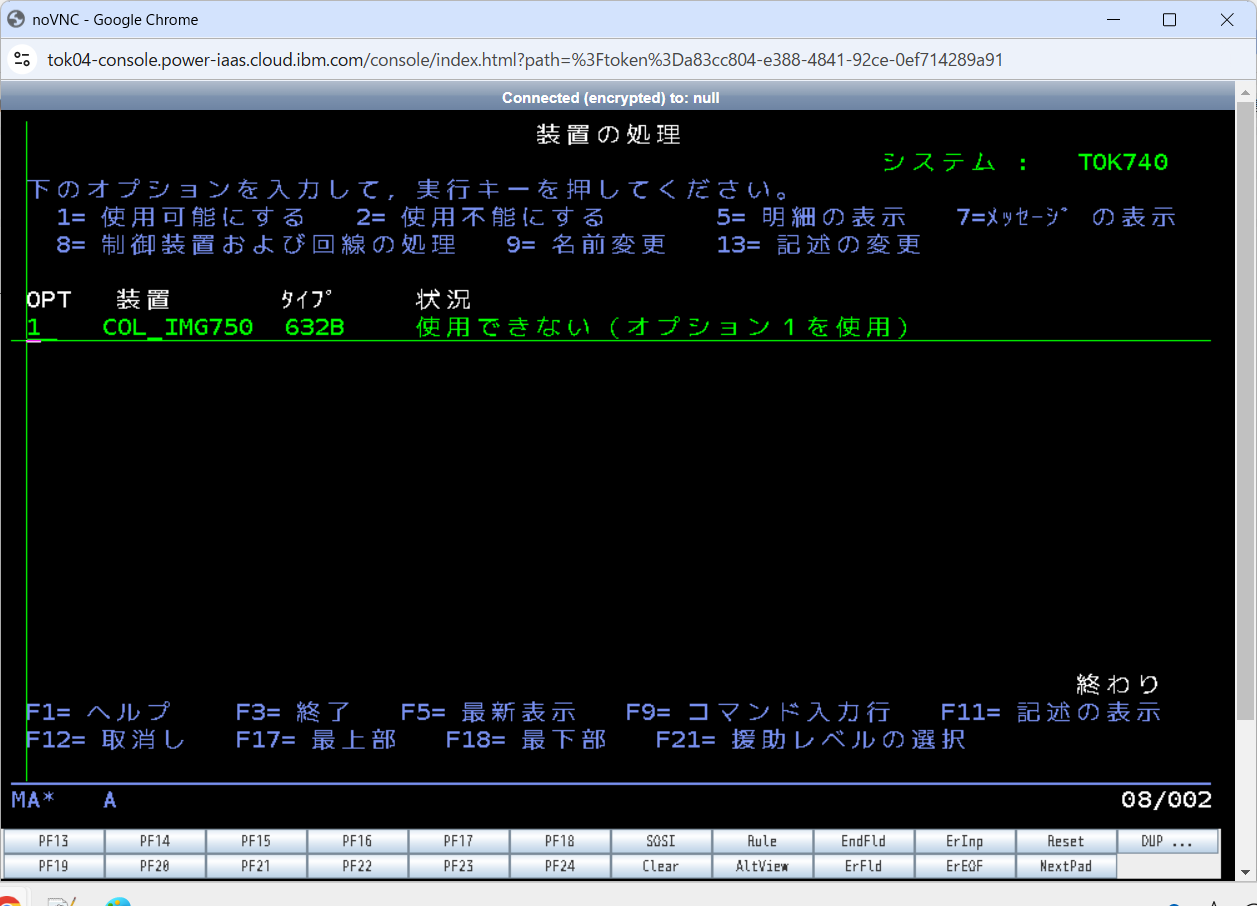This screenshot has height=906, width=1257.
Task: Click the COL_IMG750 device name
Action: [x=178, y=327]
